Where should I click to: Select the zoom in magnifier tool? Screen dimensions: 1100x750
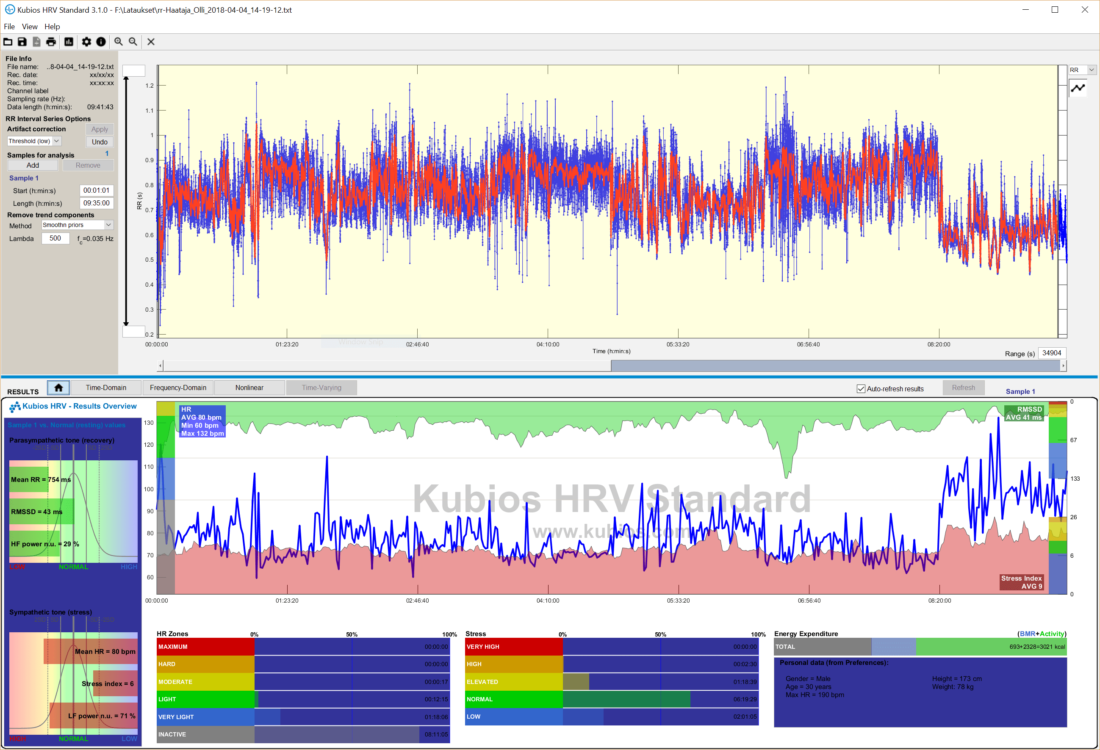(119, 42)
